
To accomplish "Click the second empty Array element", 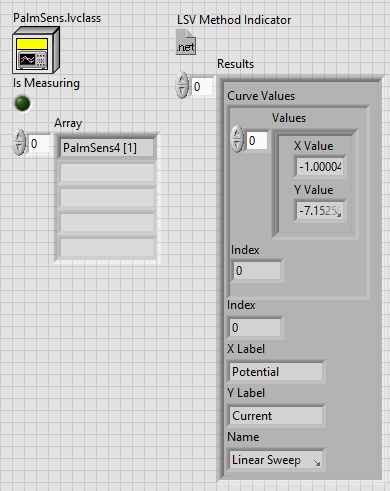I will [x=107, y=173].
